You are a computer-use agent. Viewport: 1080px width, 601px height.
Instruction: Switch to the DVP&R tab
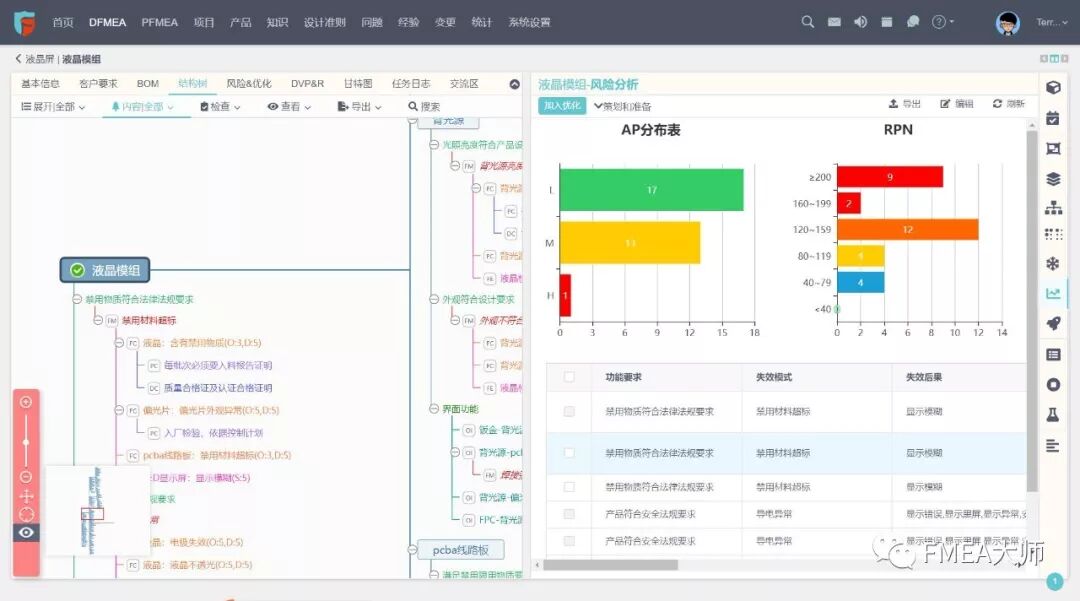[307, 83]
